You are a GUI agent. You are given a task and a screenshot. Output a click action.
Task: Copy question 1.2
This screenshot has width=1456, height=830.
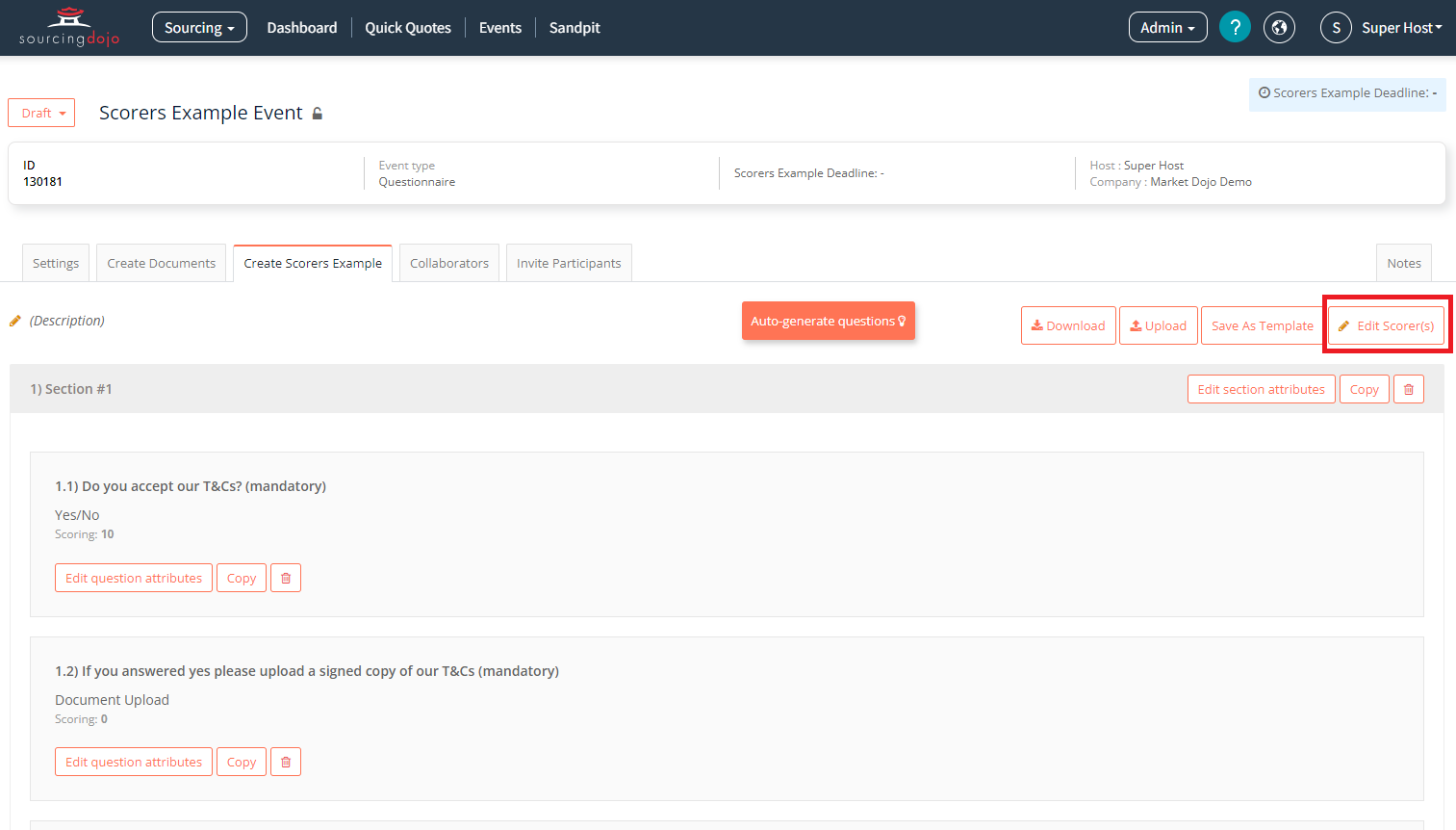(242, 762)
